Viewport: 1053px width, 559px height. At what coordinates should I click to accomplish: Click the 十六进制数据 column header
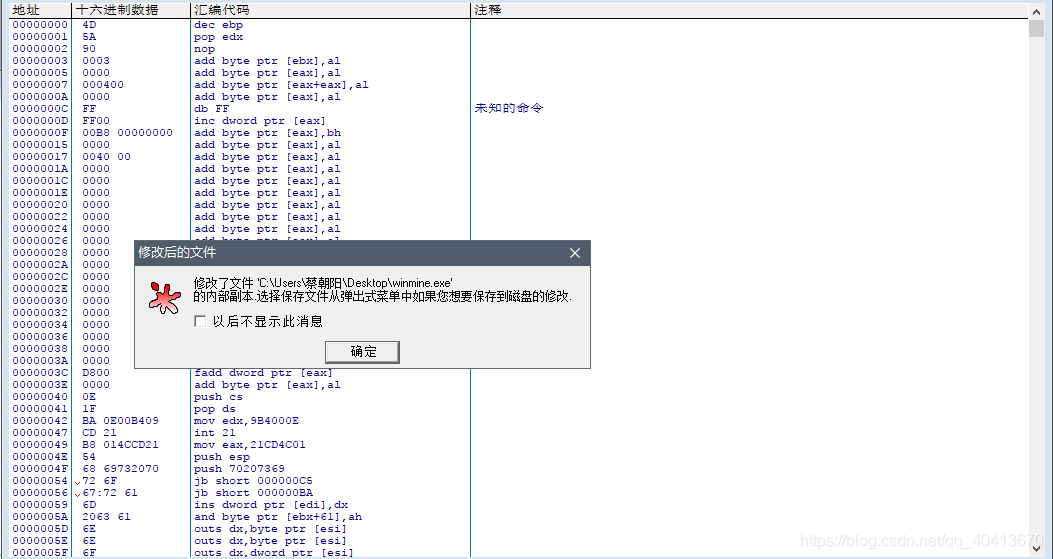130,10
